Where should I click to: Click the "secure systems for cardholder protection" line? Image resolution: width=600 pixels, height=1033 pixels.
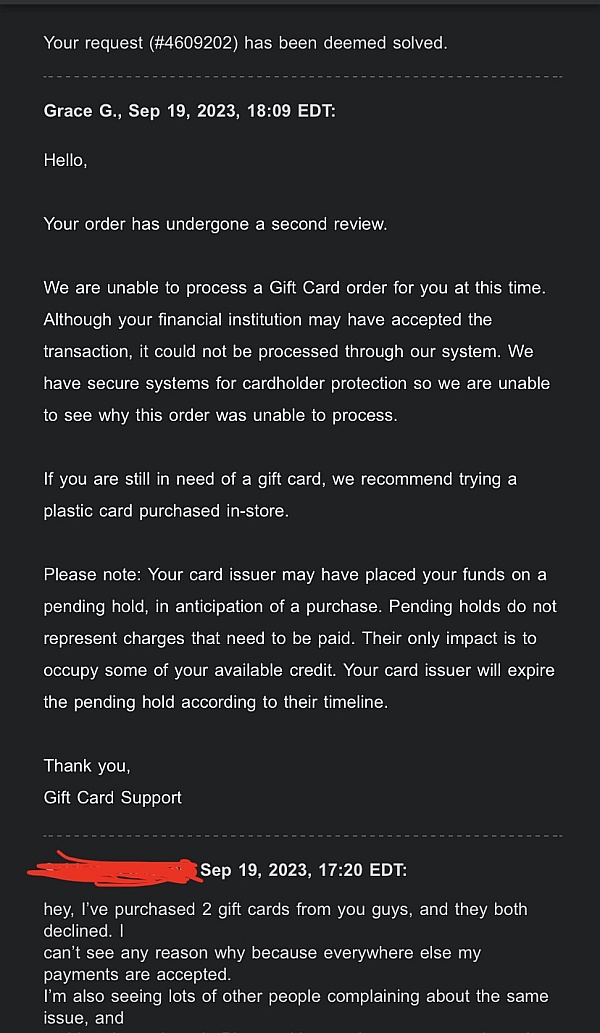(296, 383)
